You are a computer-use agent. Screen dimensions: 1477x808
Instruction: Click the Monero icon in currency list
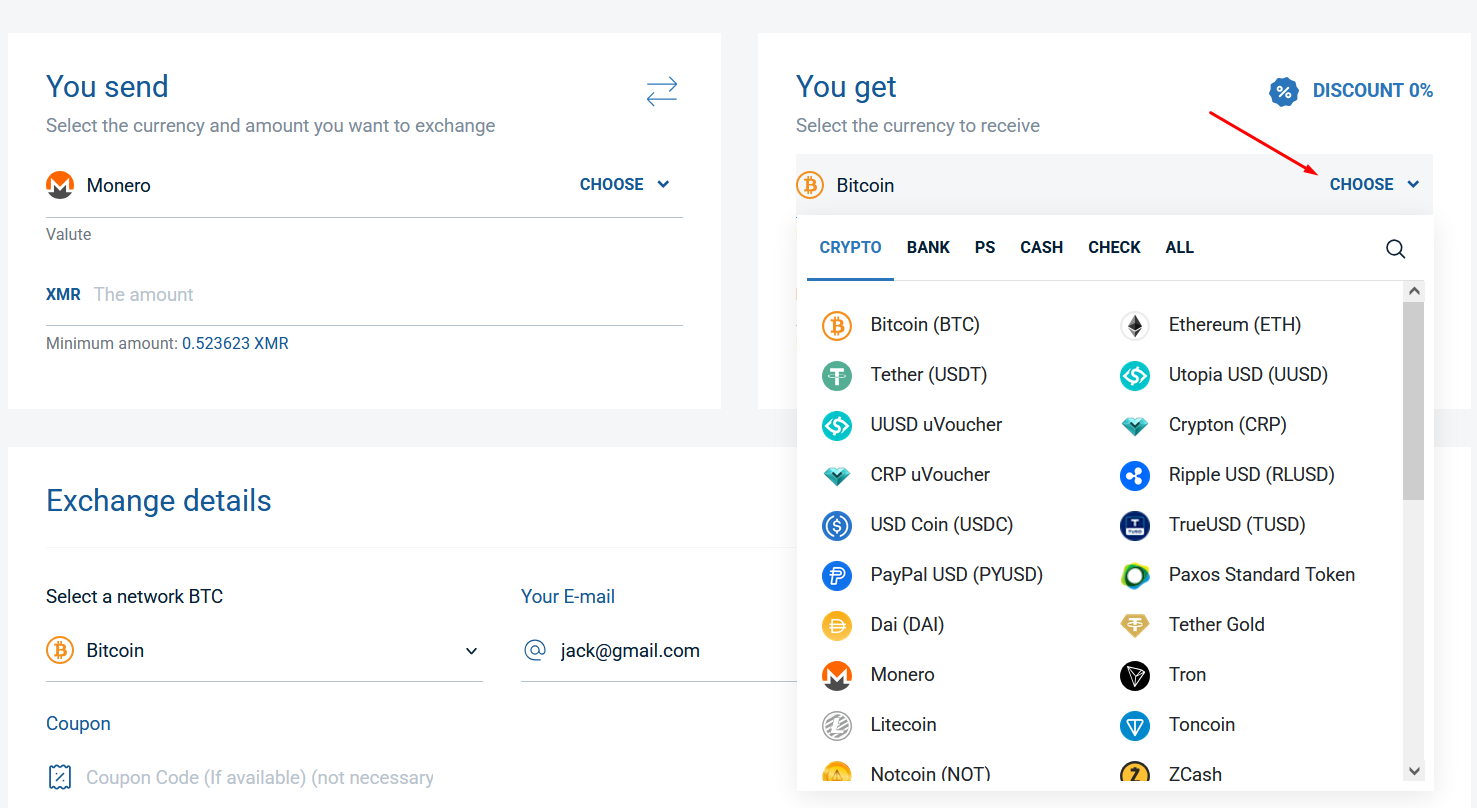[x=836, y=676]
